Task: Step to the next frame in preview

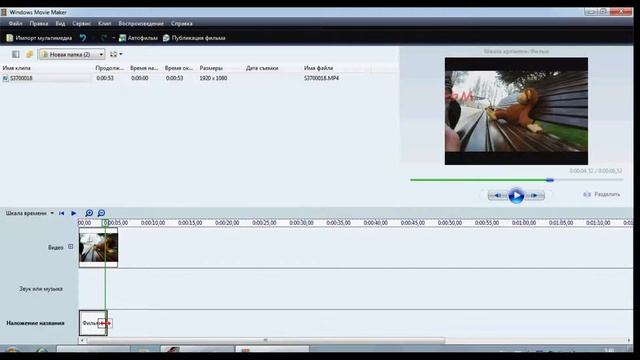Action: [535, 196]
